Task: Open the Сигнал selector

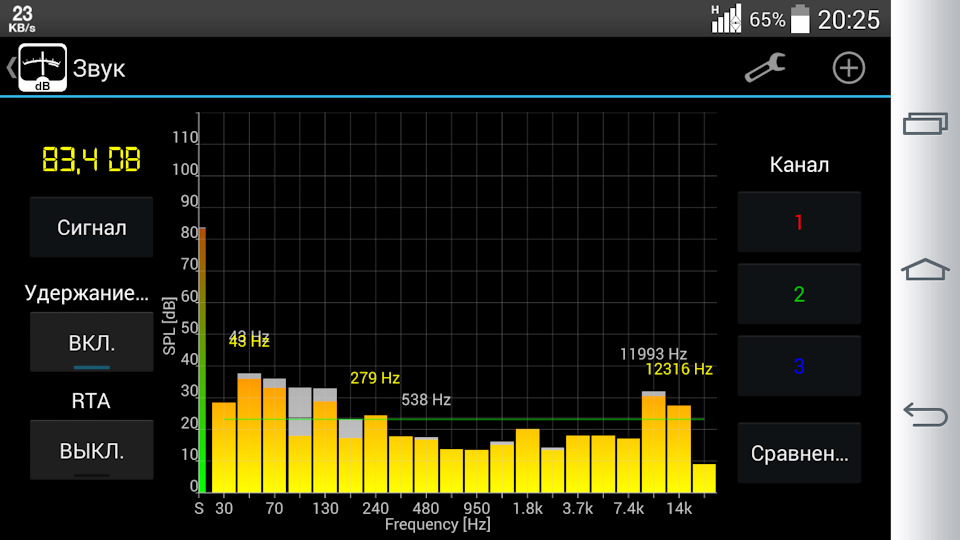Action: (92, 227)
